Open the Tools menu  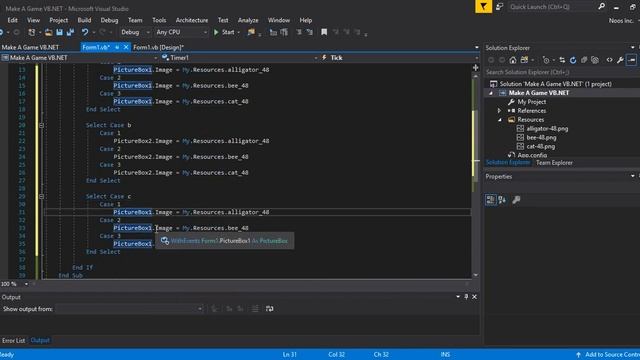click(159, 20)
